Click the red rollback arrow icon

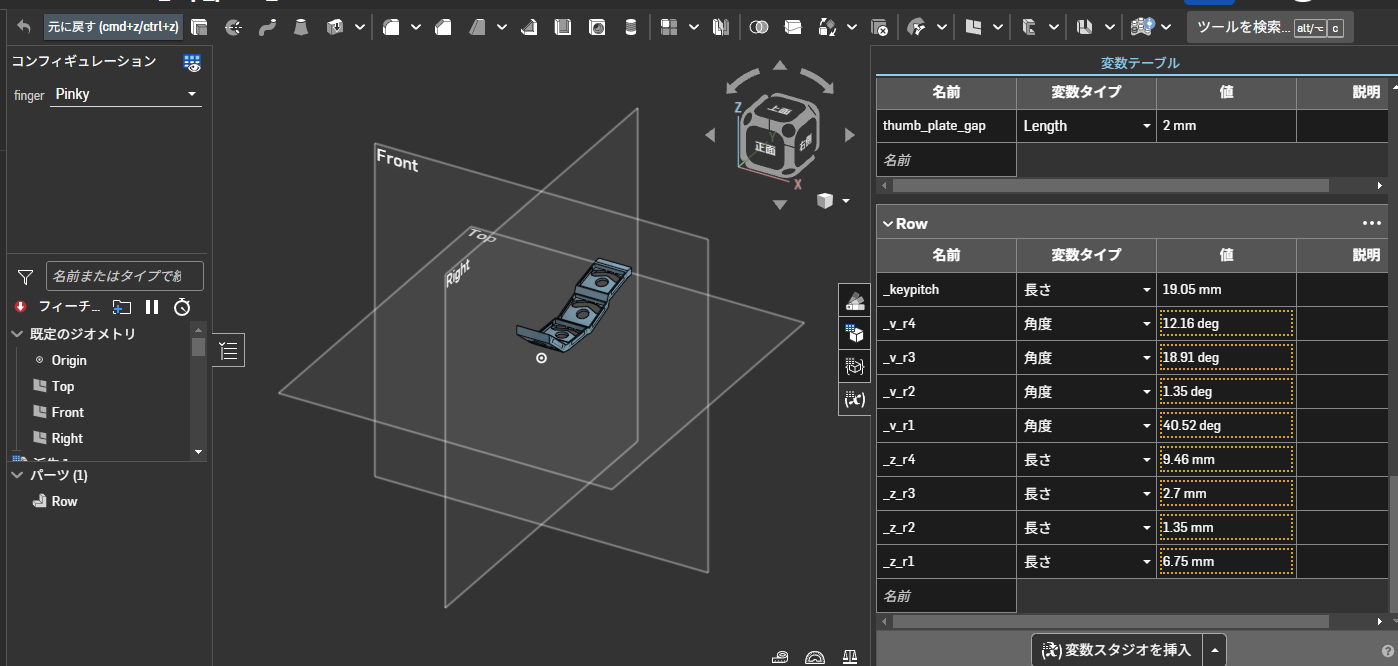click(x=20, y=306)
